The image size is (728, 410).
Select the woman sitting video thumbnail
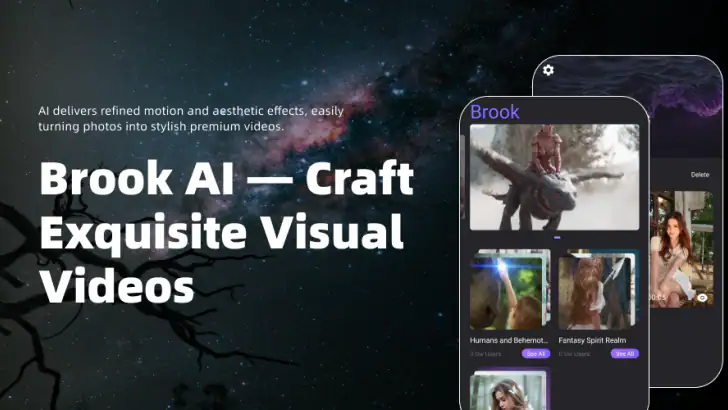point(681,249)
